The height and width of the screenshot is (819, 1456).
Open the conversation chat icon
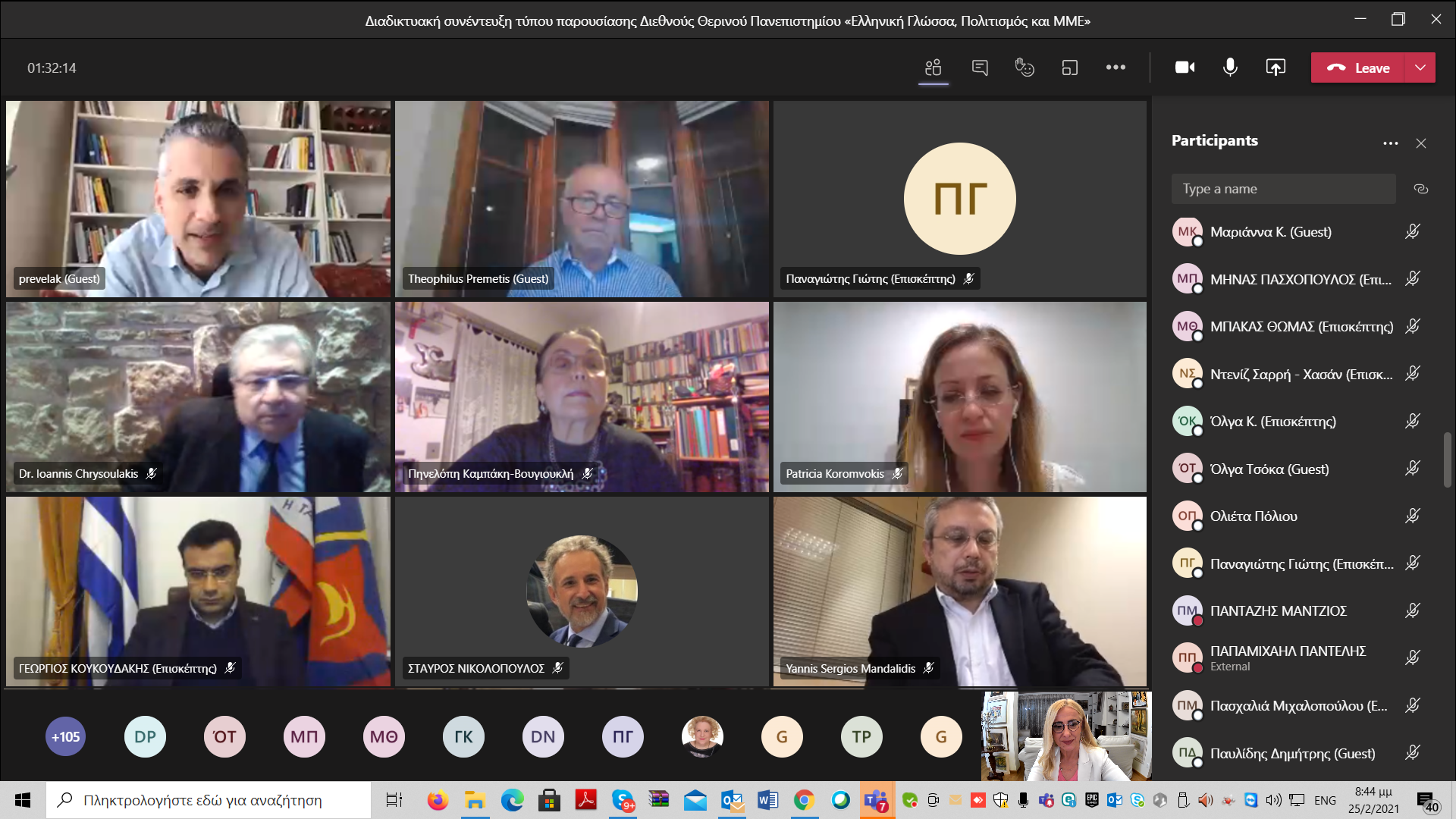pyautogui.click(x=980, y=67)
